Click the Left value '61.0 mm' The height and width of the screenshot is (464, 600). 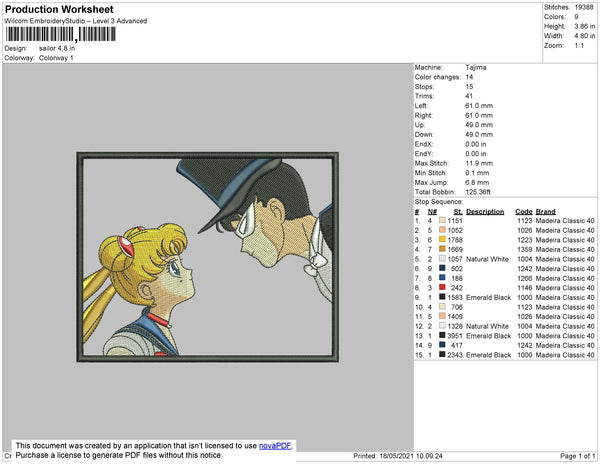point(479,106)
